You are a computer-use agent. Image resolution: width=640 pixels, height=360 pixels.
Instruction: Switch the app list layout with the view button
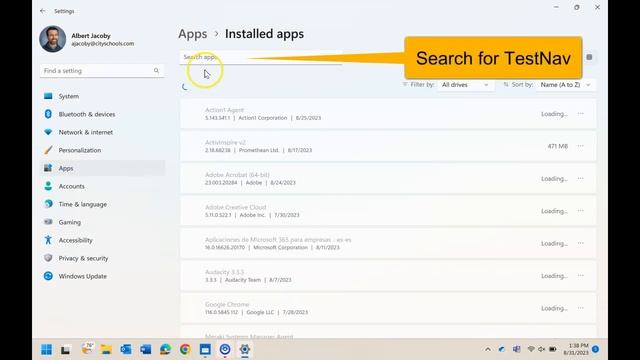(x=589, y=57)
